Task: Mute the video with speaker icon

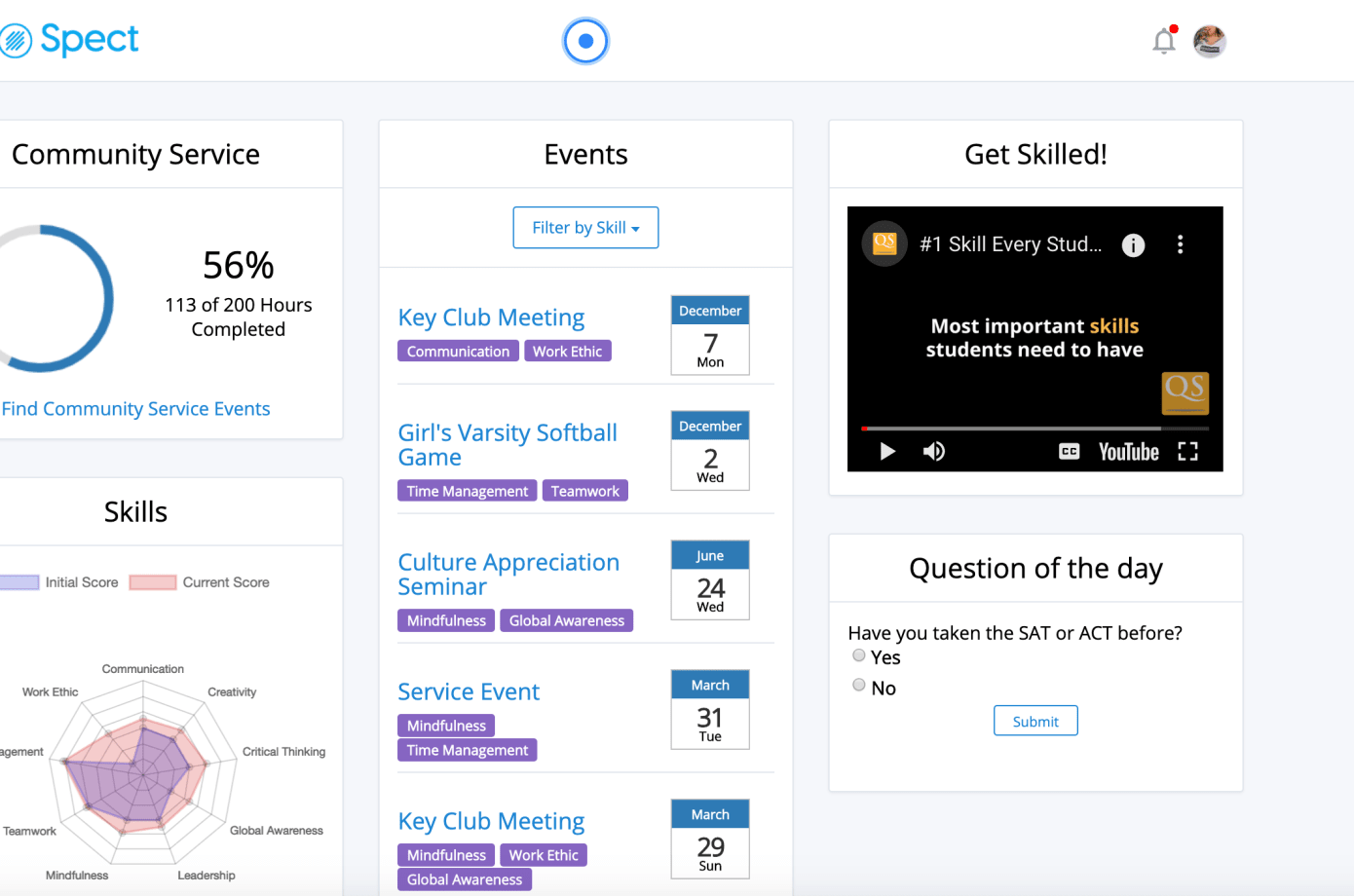Action: (933, 451)
